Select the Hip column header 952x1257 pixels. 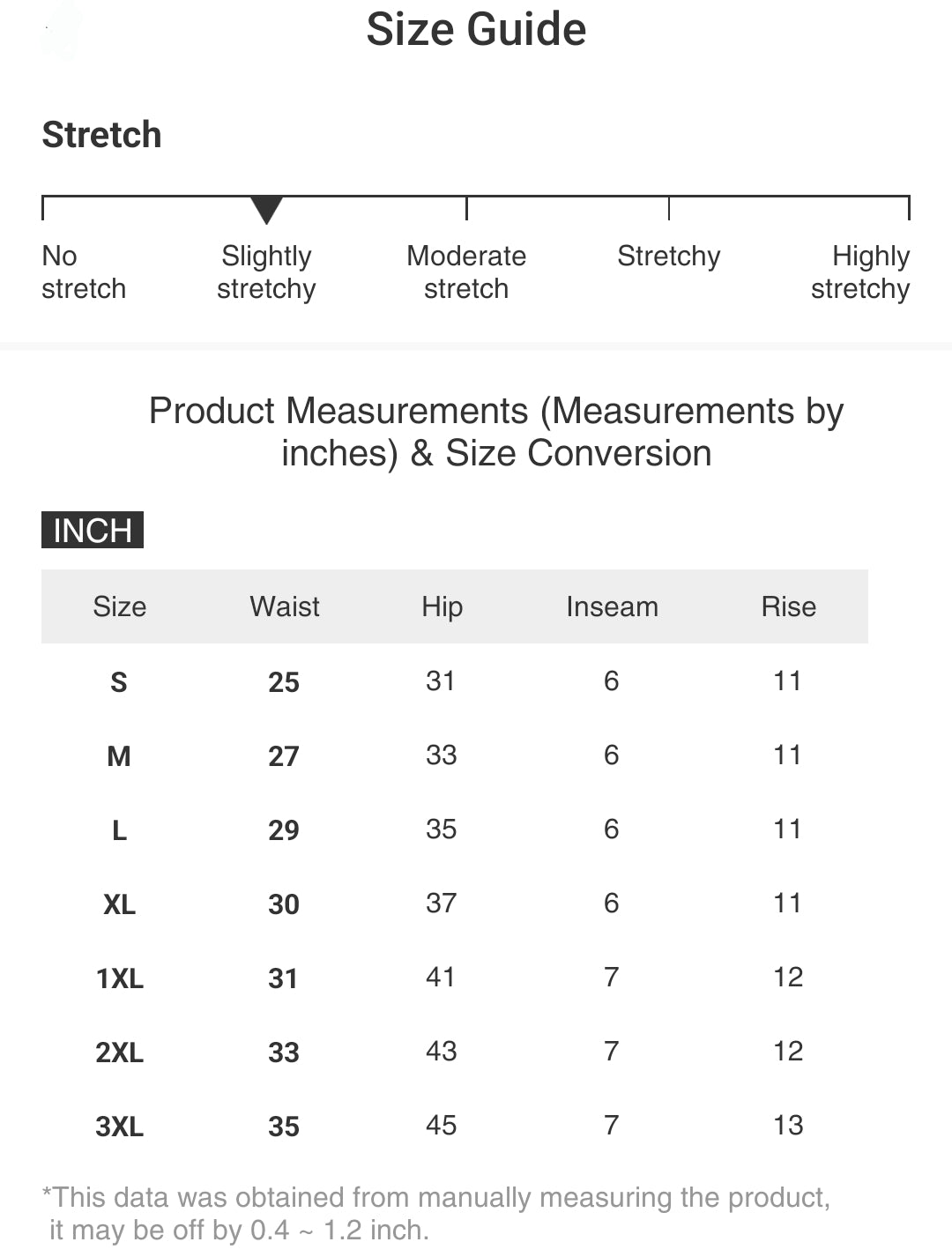pyautogui.click(x=442, y=606)
